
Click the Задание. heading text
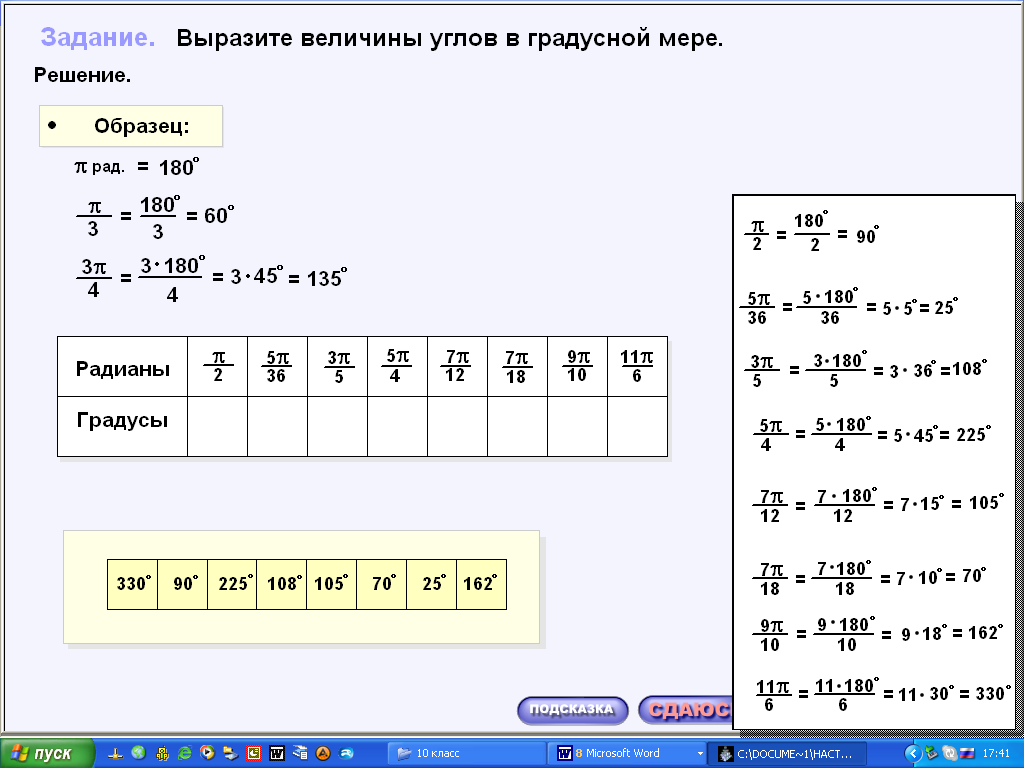(98, 38)
